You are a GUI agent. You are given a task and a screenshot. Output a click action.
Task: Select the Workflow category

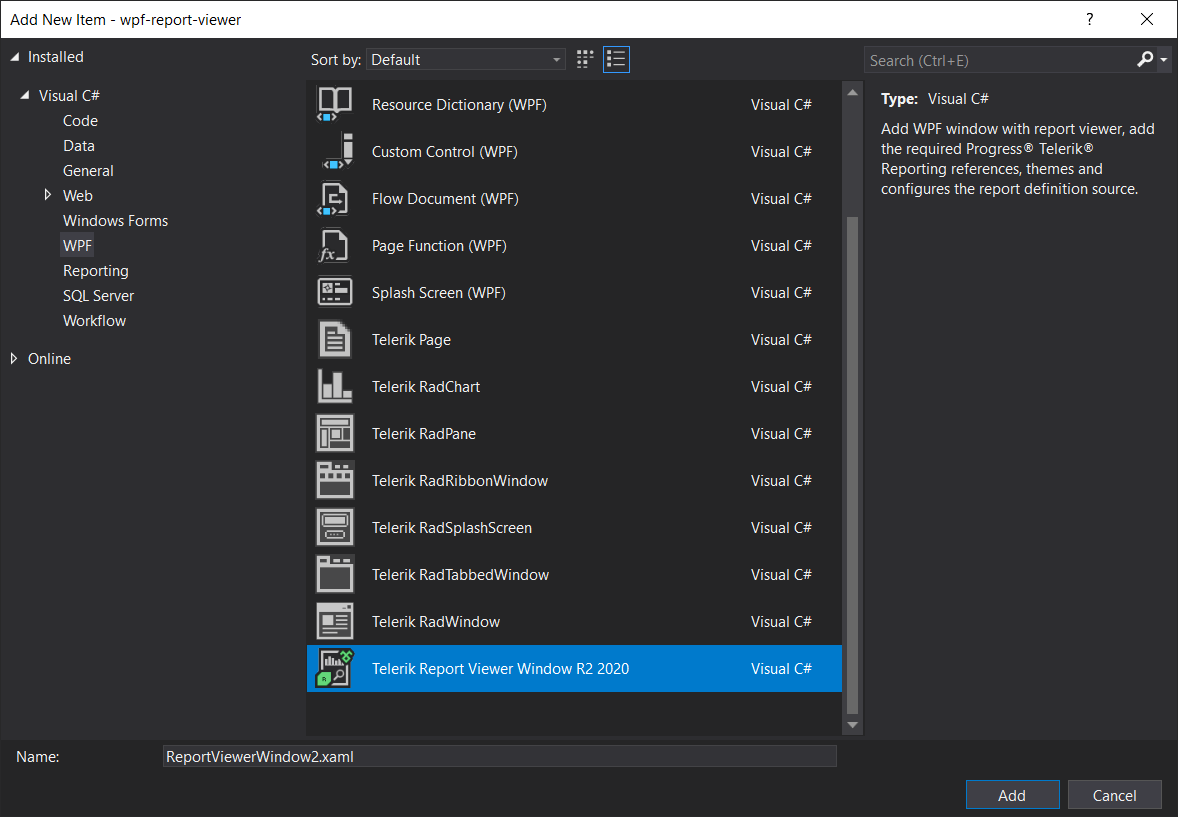(x=95, y=320)
